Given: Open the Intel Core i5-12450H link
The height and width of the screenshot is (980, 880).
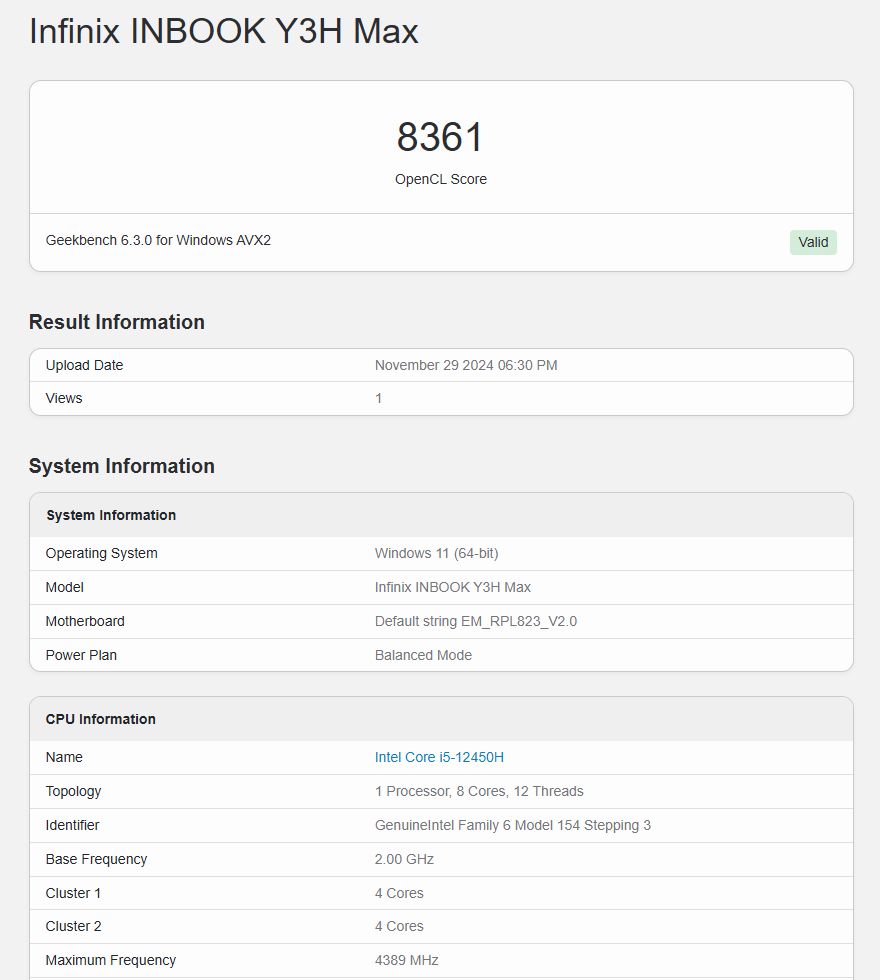Looking at the screenshot, I should coord(439,757).
